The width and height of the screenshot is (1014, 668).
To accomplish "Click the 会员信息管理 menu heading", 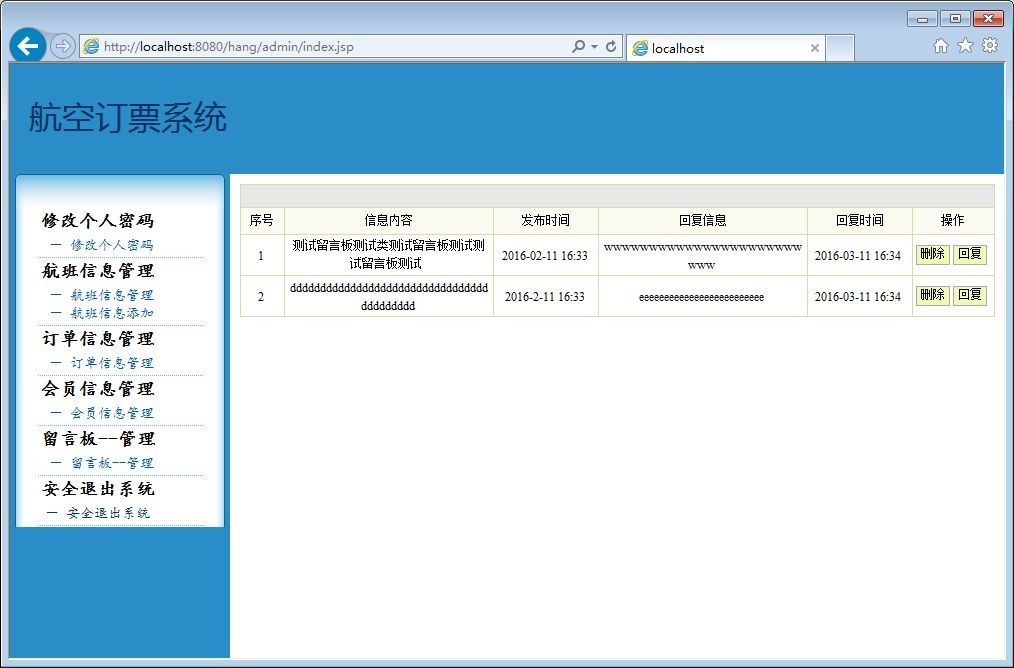I will (98, 389).
